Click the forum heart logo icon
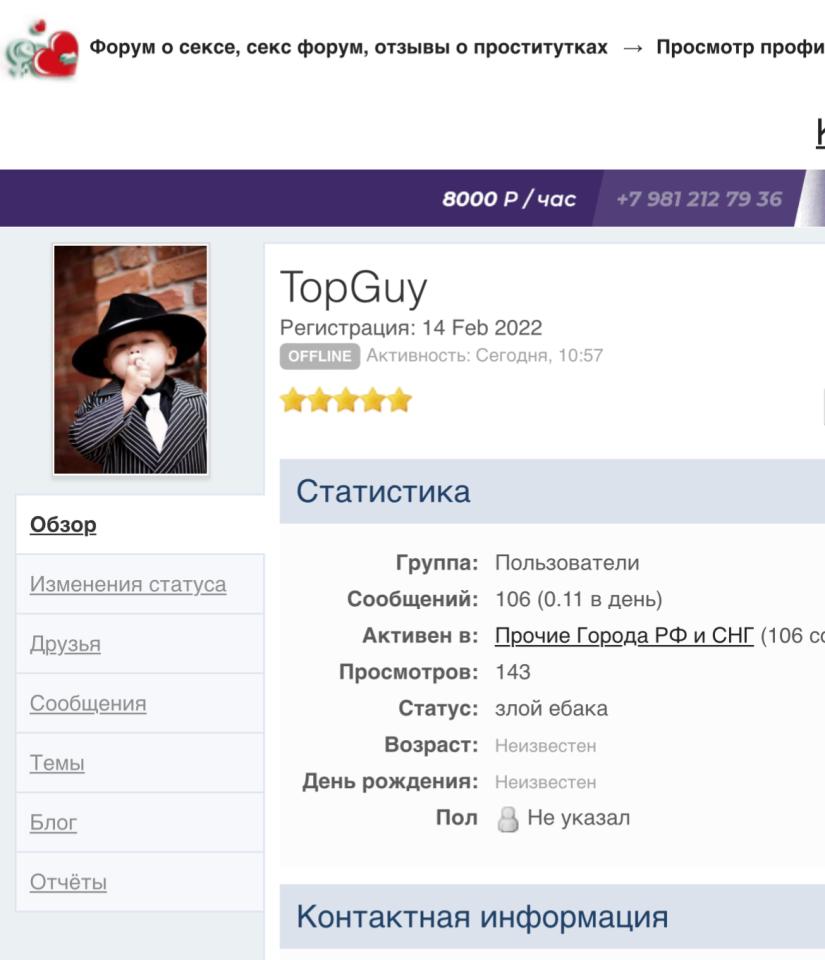Viewport: 825px width, 960px height. (42, 49)
